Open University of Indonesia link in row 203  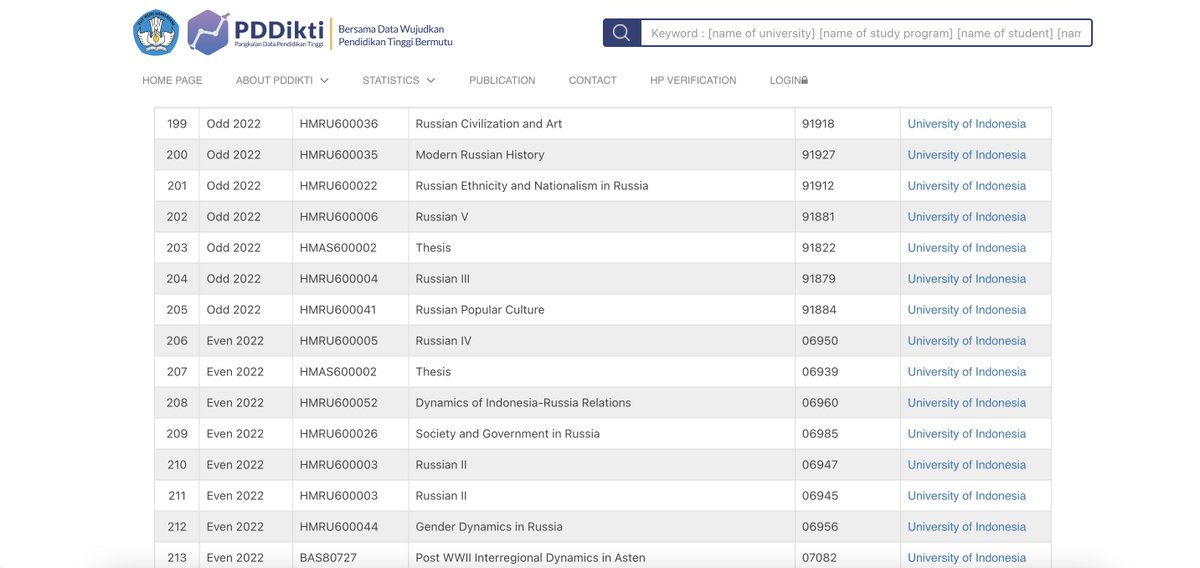[967, 248]
